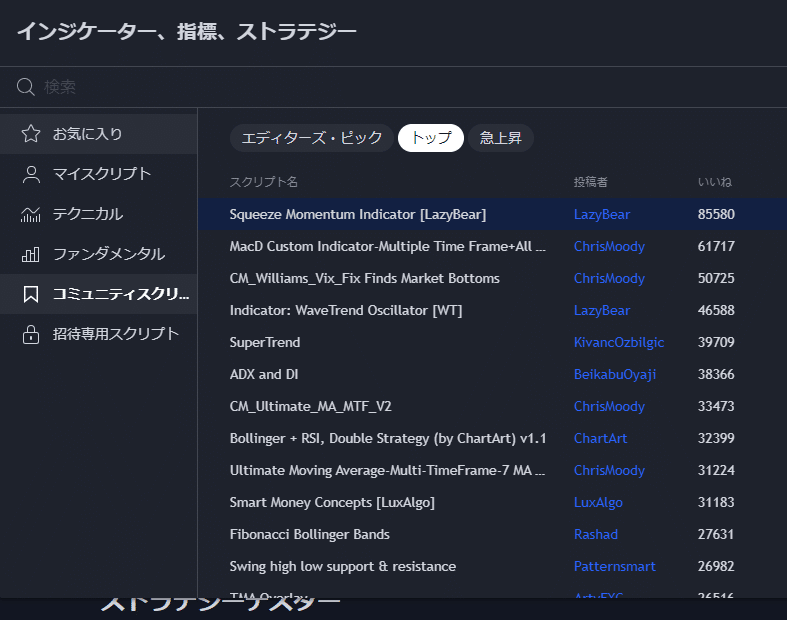Click the 50725 likes count

(716, 279)
